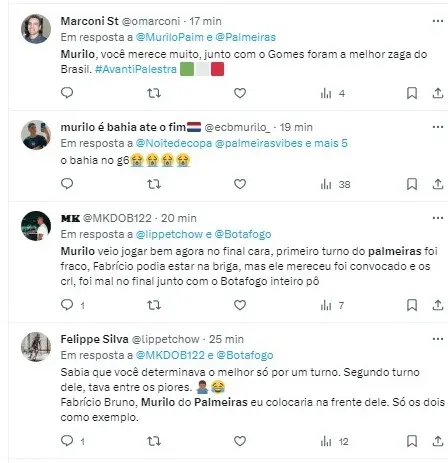The width and height of the screenshot is (448, 463).
Task: Bookmark the tweet by MK
Action: [x=412, y=305]
